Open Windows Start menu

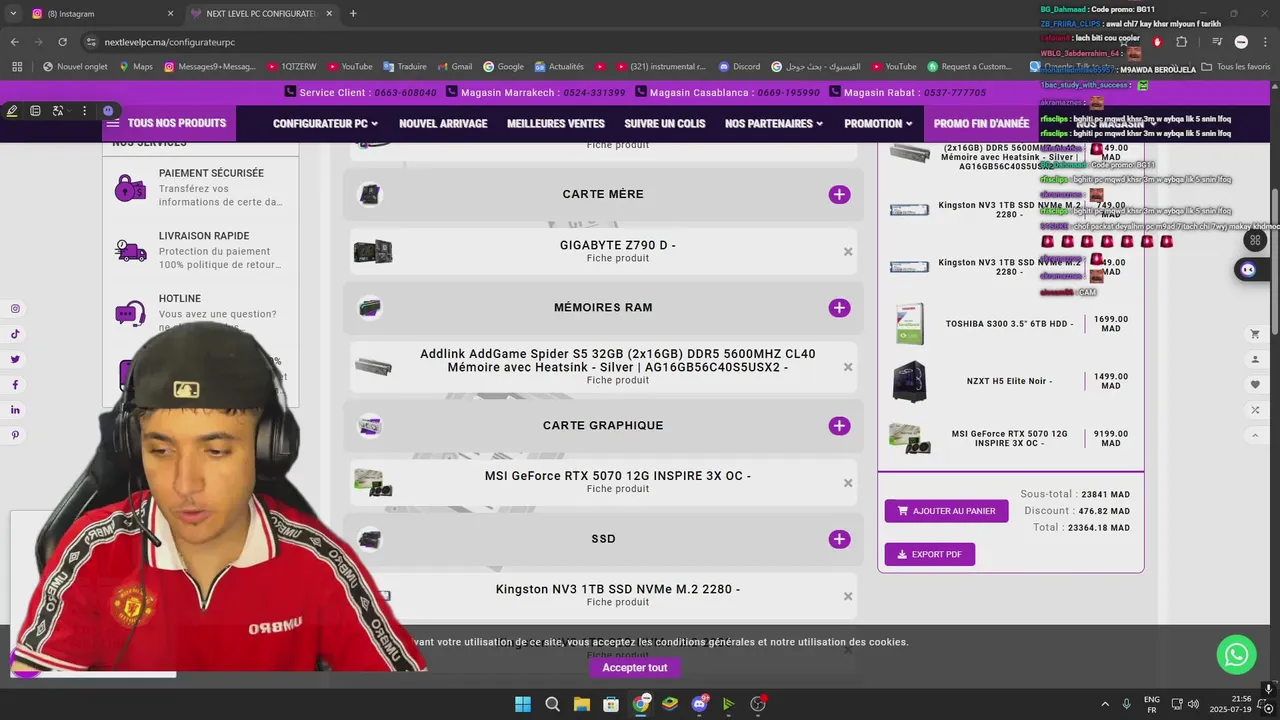tap(523, 704)
